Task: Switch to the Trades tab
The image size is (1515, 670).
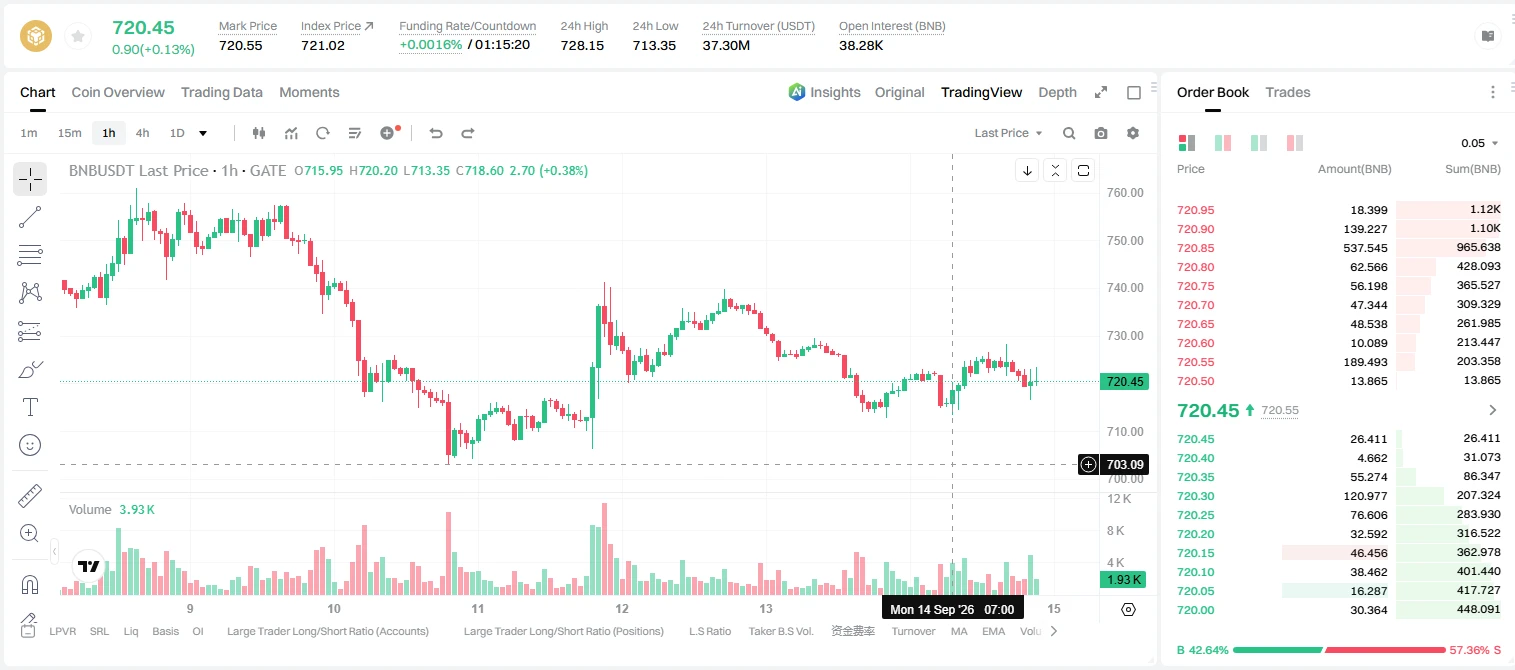Action: point(1288,92)
